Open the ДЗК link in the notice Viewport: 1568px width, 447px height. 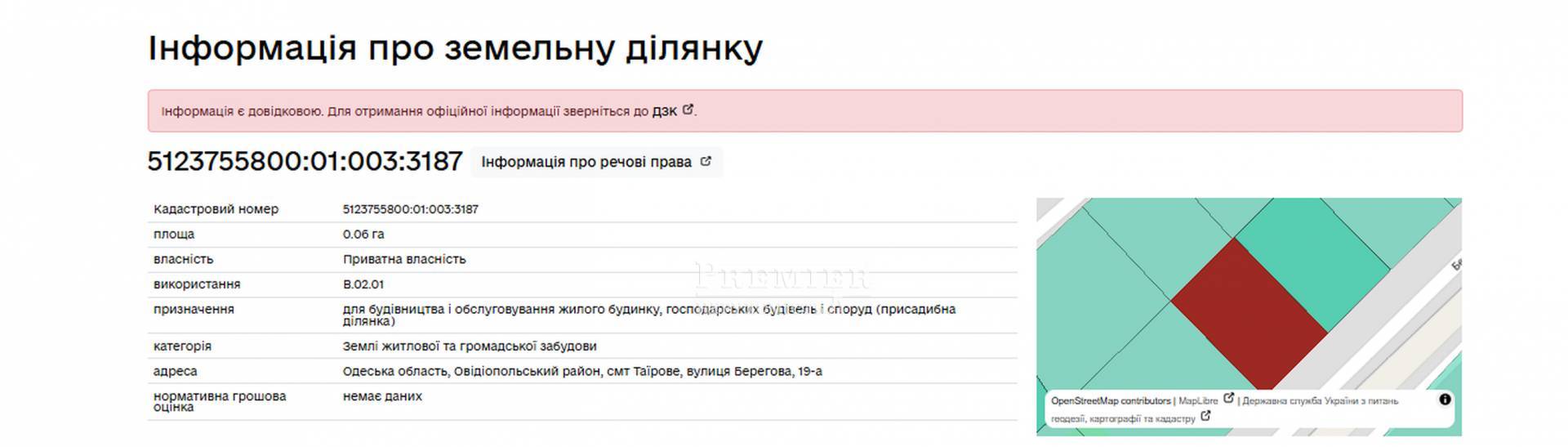point(664,111)
